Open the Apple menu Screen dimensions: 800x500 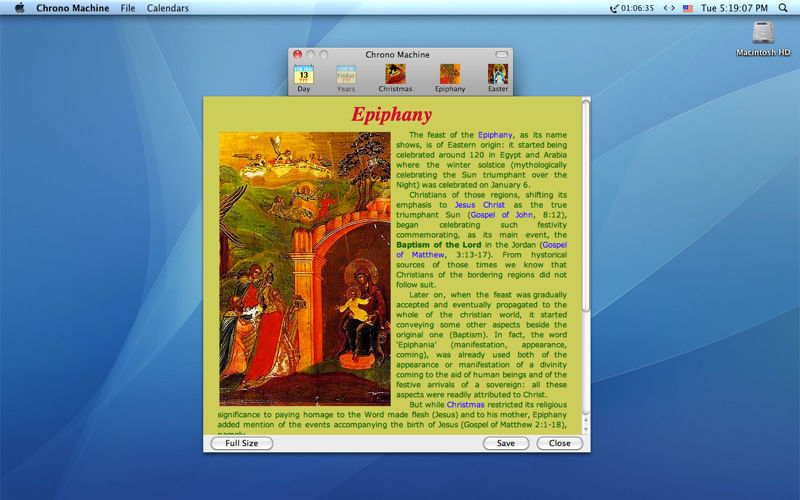(19, 8)
